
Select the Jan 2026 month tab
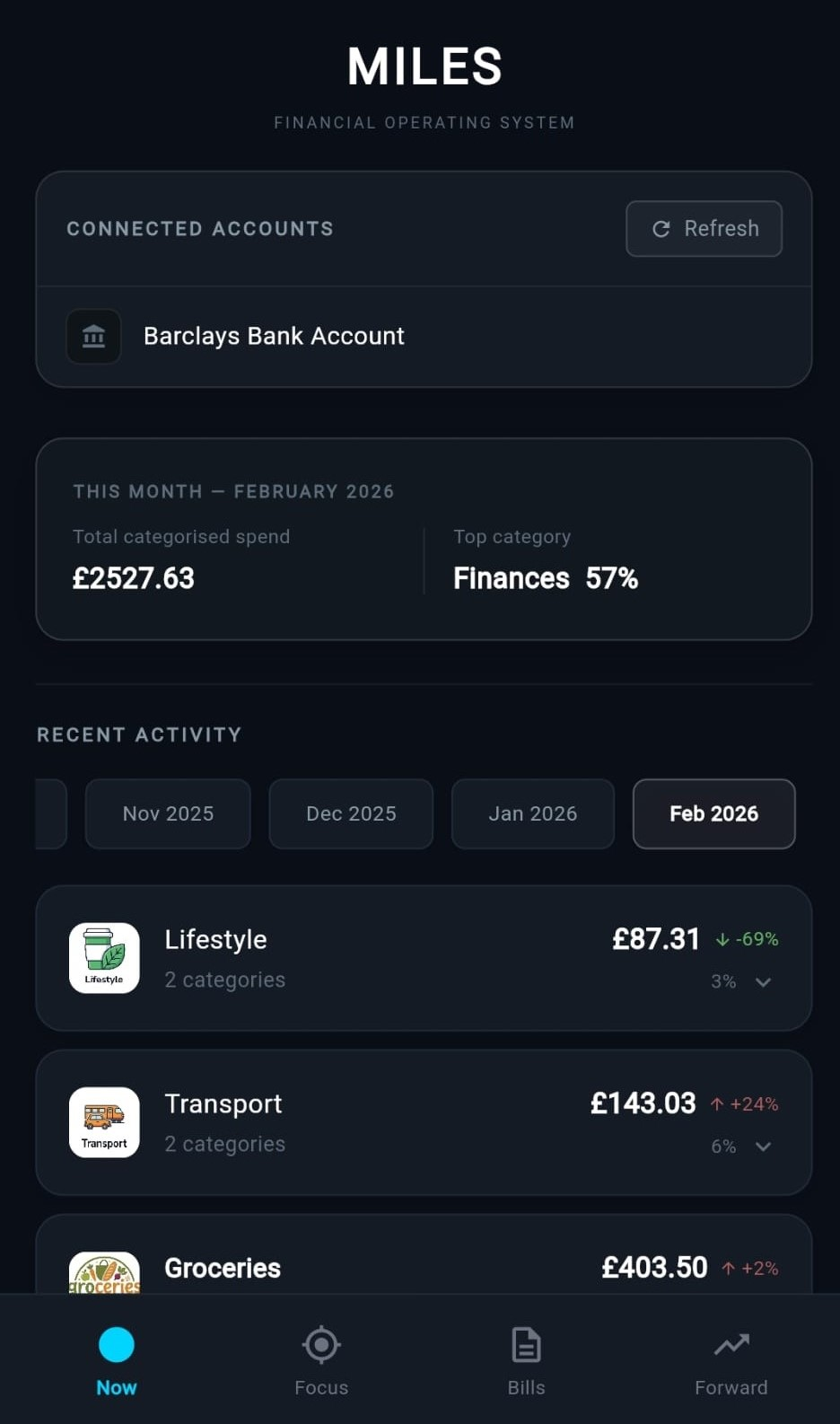point(533,813)
